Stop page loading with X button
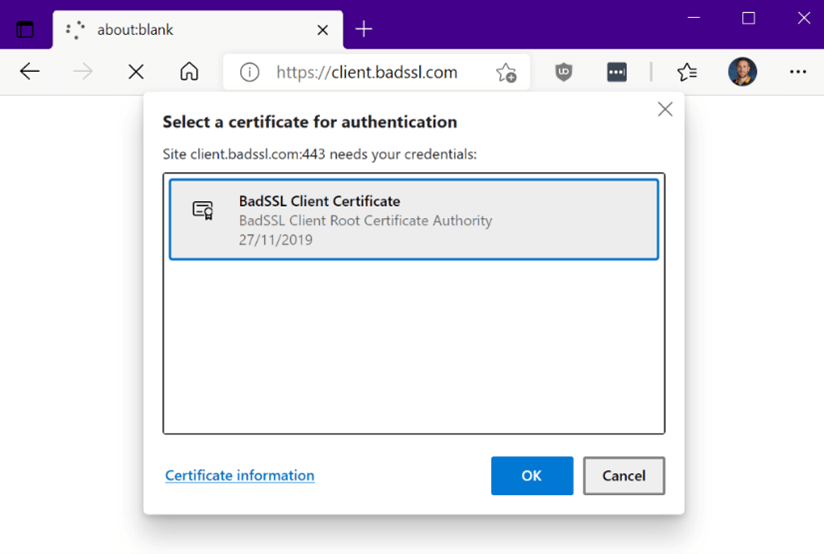This screenshot has height=554, width=824. pos(136,71)
